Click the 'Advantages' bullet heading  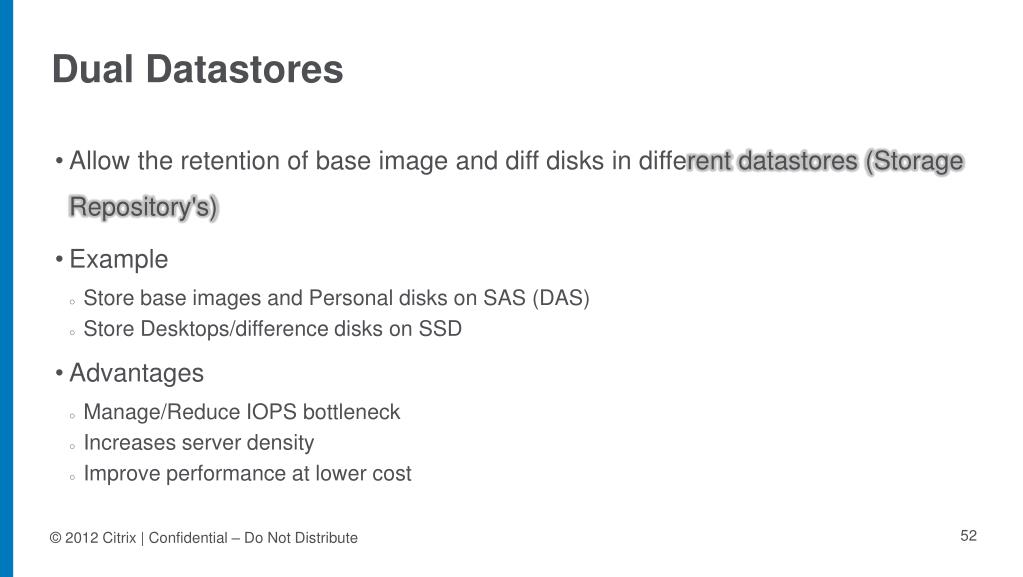136,373
